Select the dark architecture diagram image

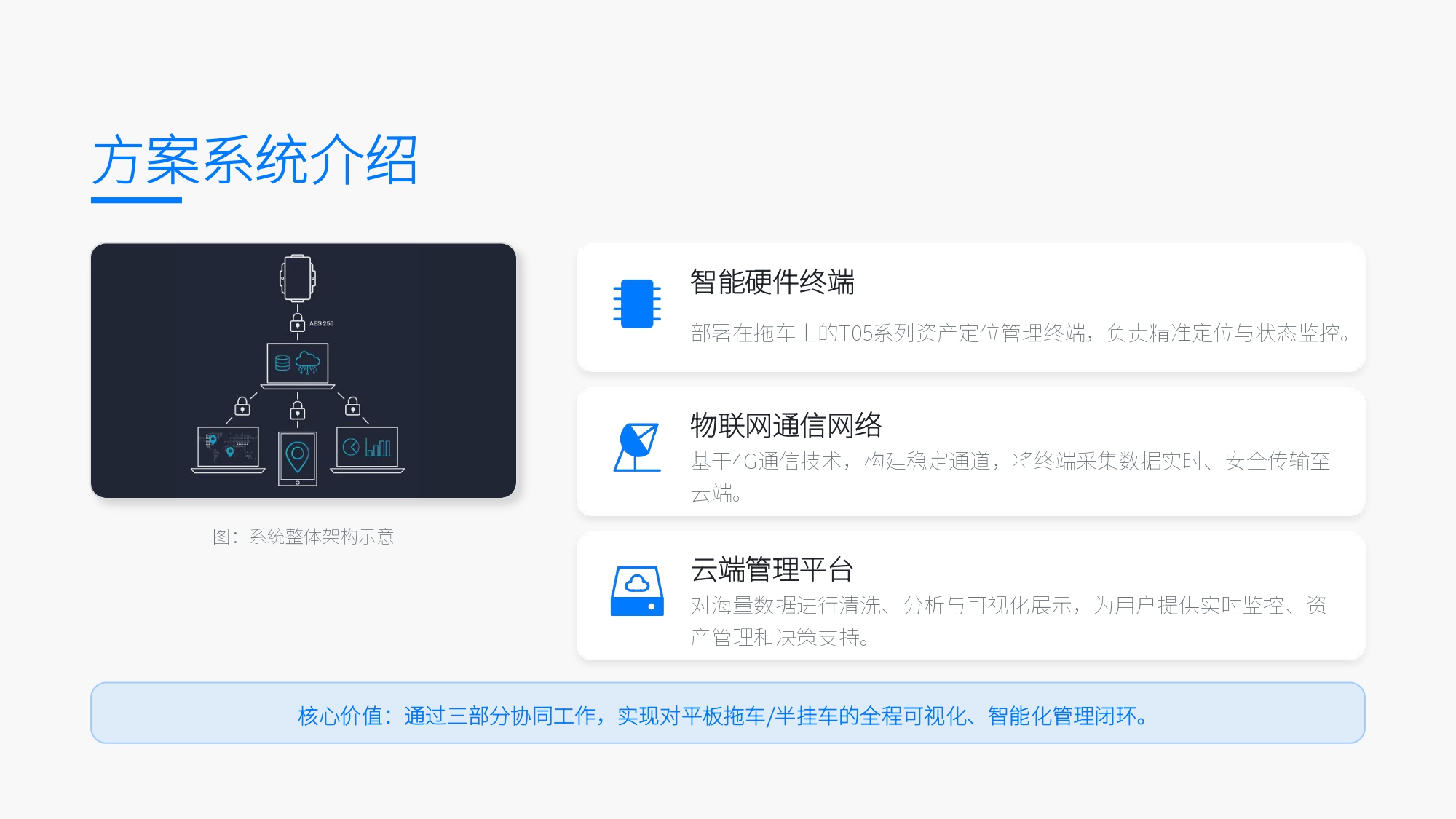(x=302, y=370)
